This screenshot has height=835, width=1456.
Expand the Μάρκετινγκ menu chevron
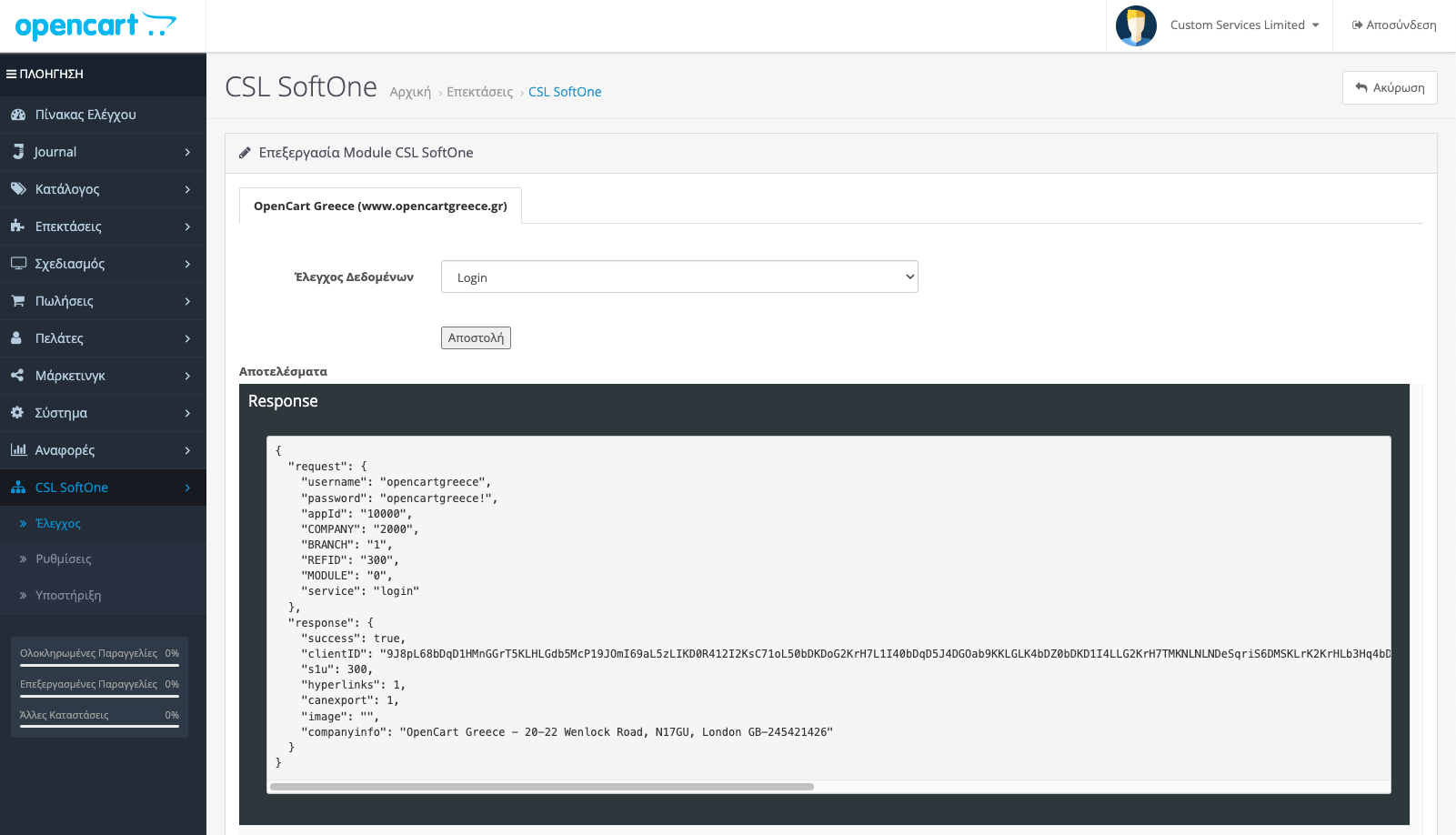coord(187,376)
